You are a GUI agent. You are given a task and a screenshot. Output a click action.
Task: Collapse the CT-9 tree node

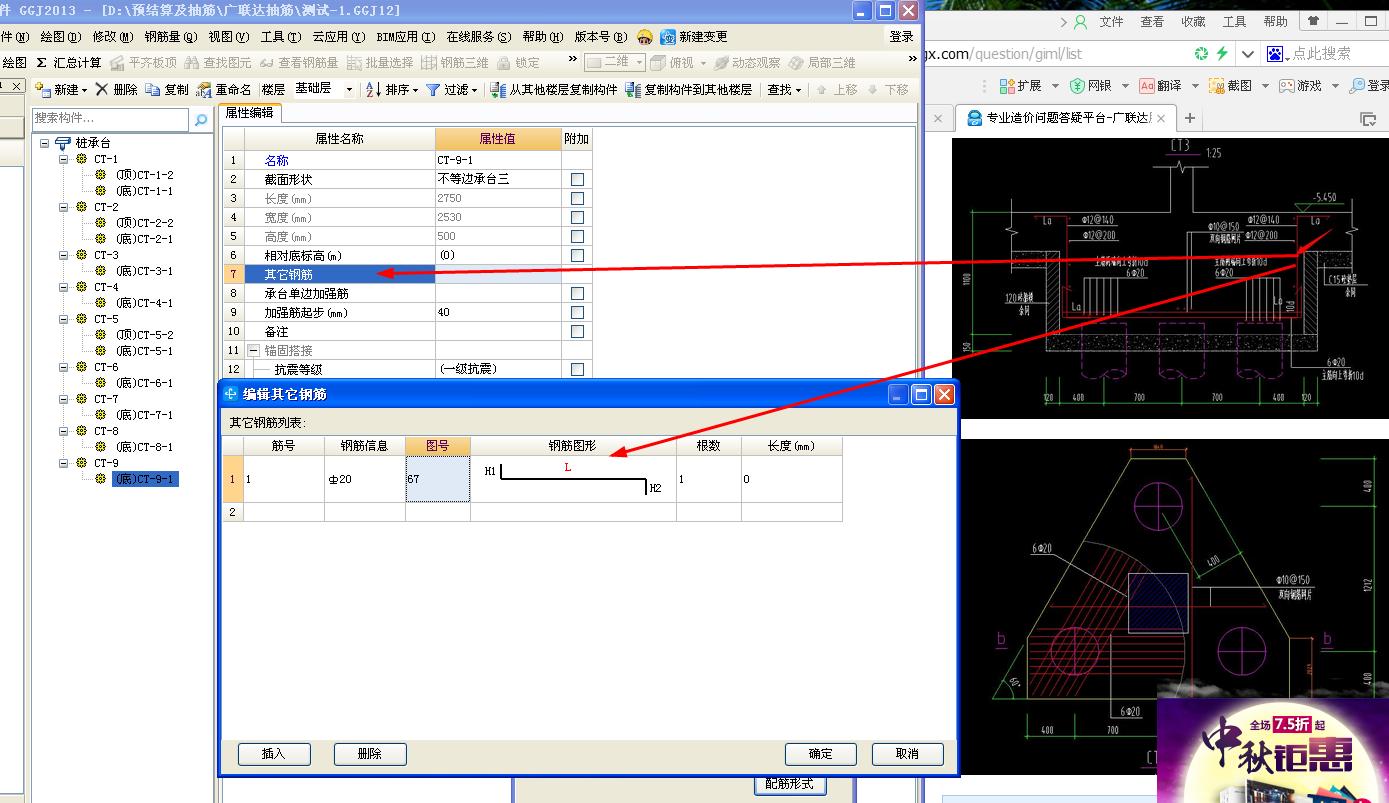[x=63, y=463]
